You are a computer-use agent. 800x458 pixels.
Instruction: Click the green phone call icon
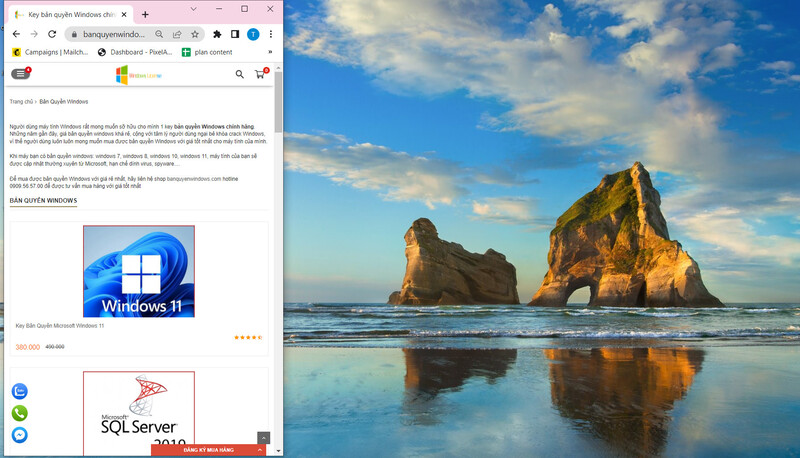(x=19, y=413)
